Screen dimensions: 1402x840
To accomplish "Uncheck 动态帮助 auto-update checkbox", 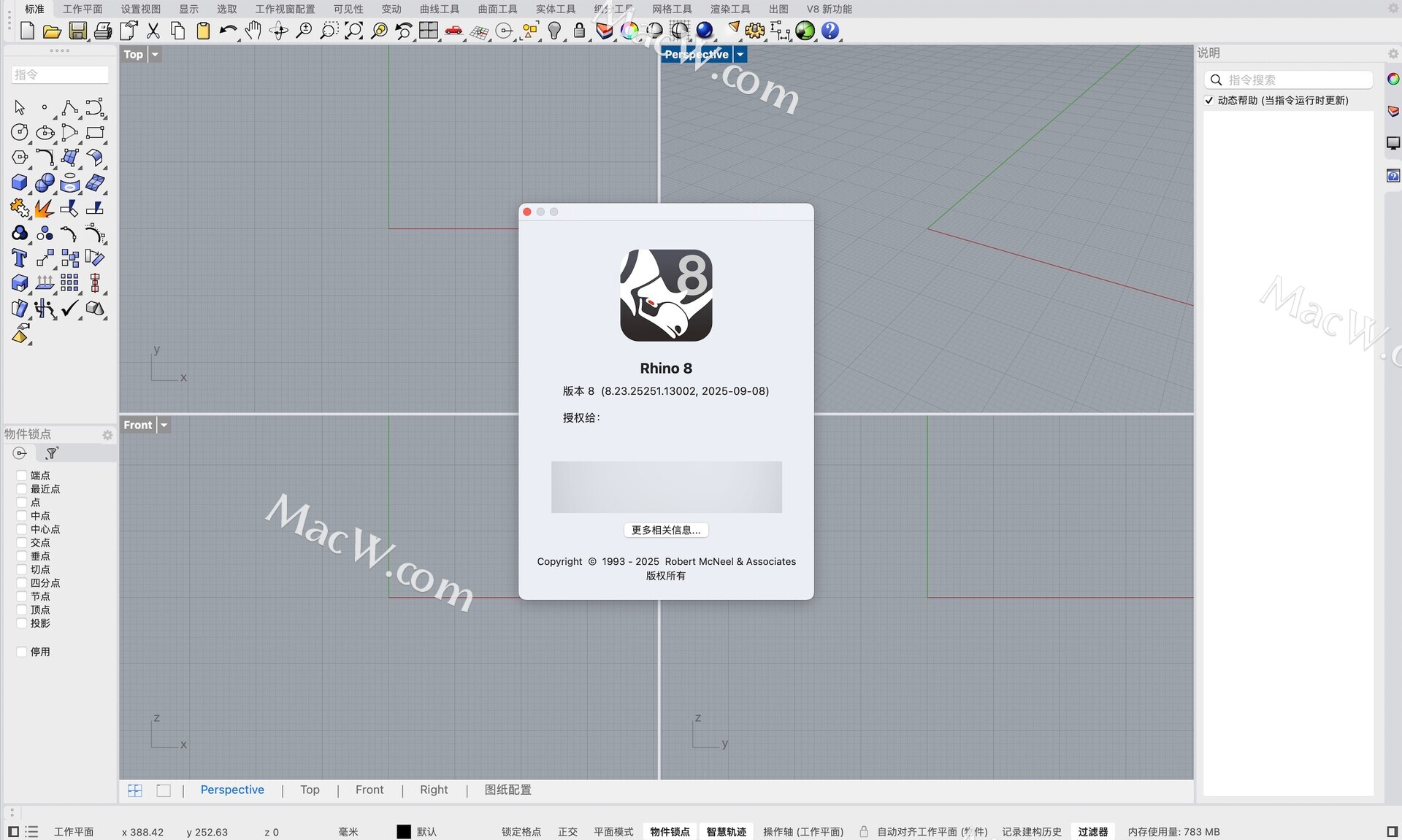I will 1209,101.
